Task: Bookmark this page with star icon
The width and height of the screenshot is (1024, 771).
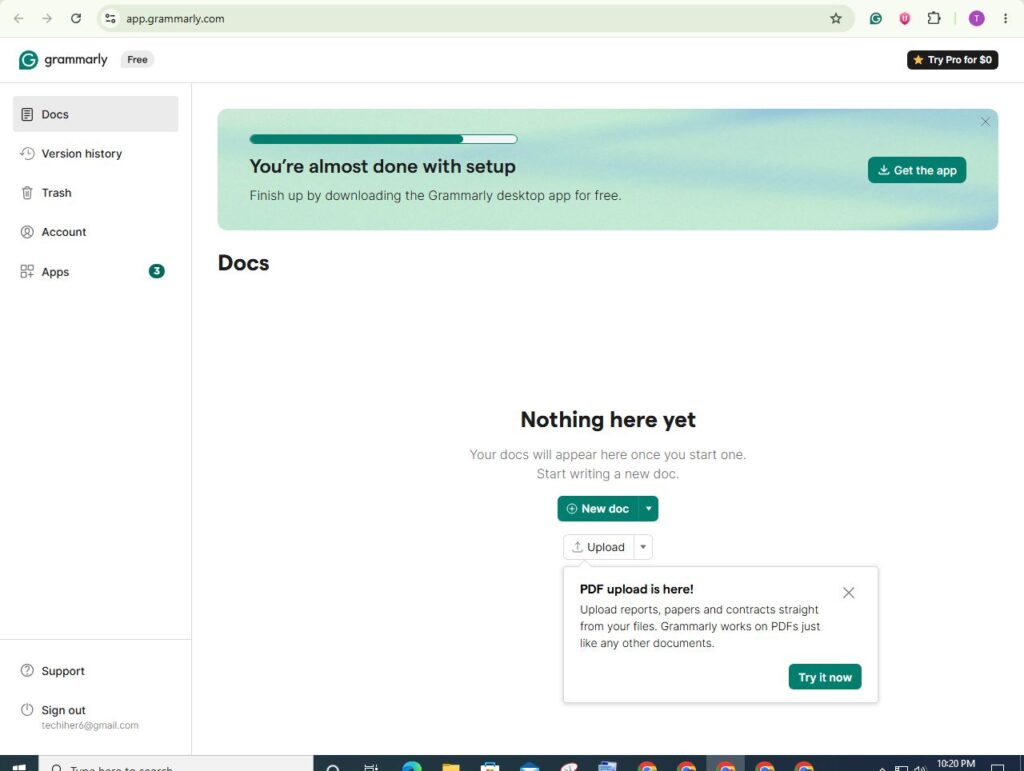Action: point(836,18)
